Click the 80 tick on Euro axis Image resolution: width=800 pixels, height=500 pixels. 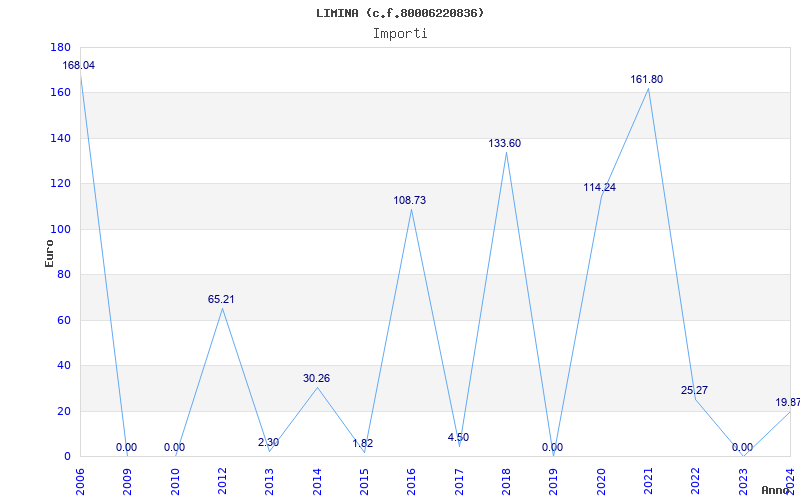[63, 274]
